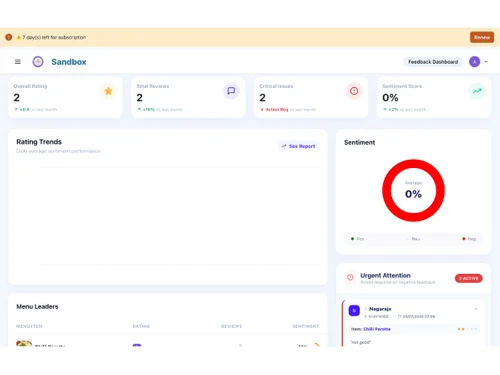500x375 pixels.
Task: Click the first menu item food thumbnail
Action: click(24, 343)
